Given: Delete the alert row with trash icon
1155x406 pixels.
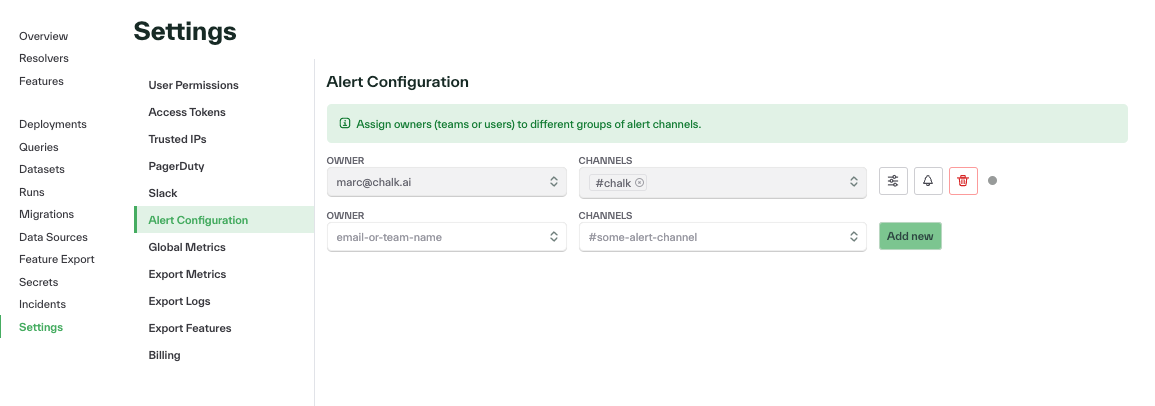Looking at the screenshot, I should [963, 181].
